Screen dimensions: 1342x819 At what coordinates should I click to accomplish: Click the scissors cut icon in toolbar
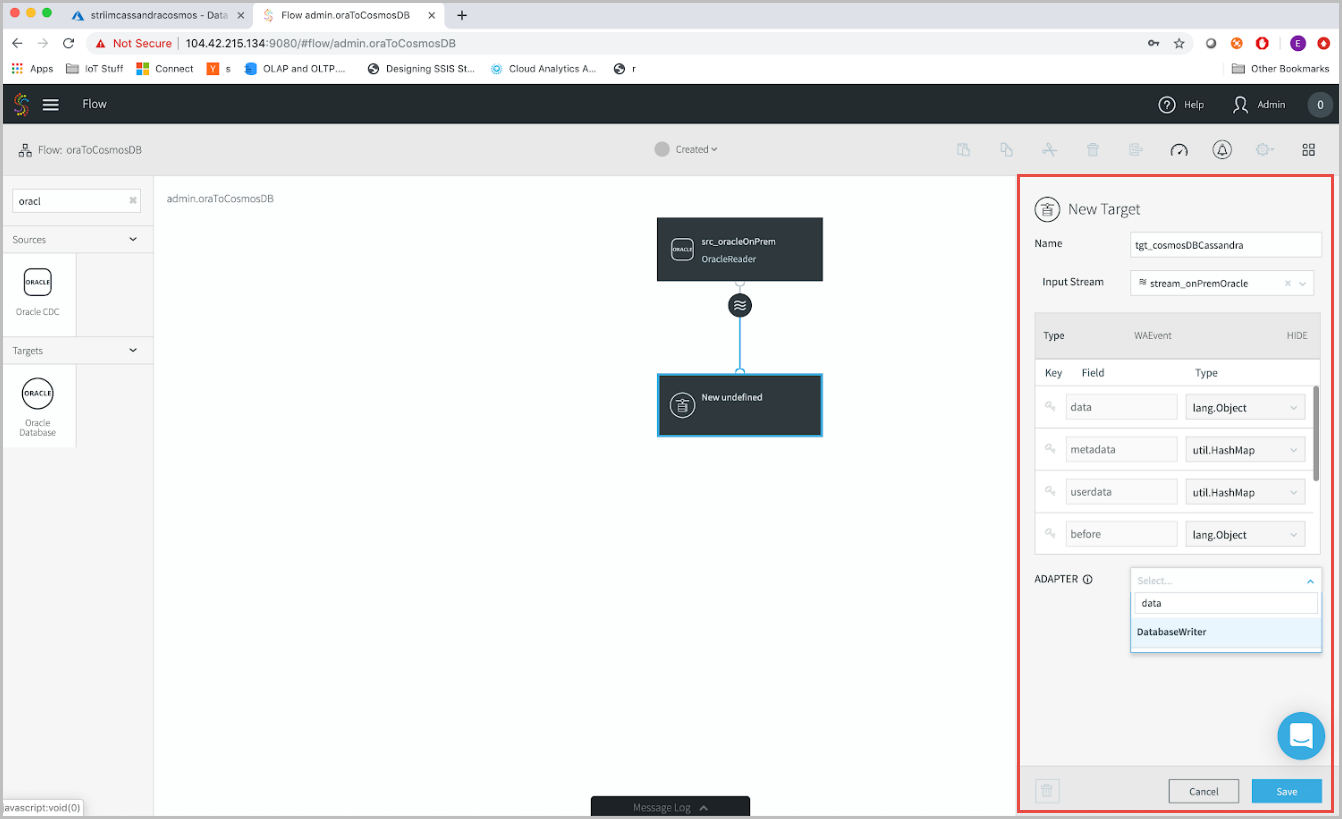pos(1049,149)
